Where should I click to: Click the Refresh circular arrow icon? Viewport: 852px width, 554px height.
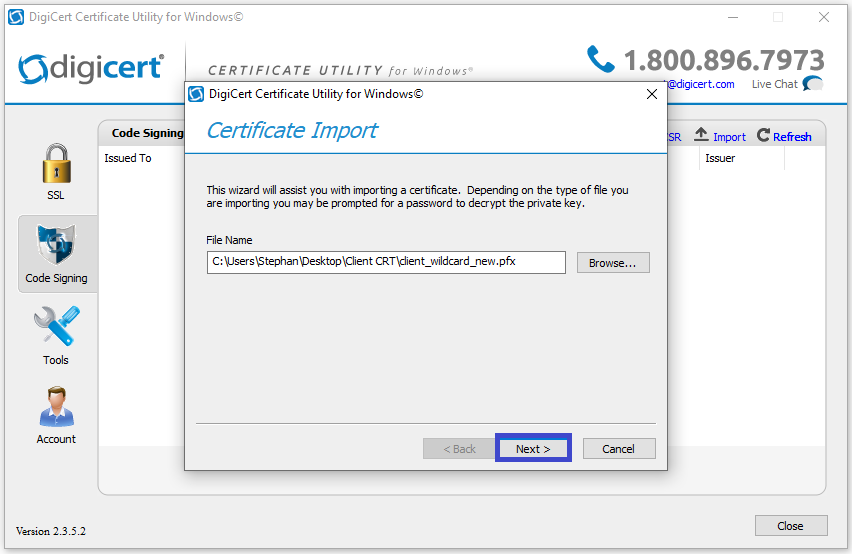tap(763, 135)
